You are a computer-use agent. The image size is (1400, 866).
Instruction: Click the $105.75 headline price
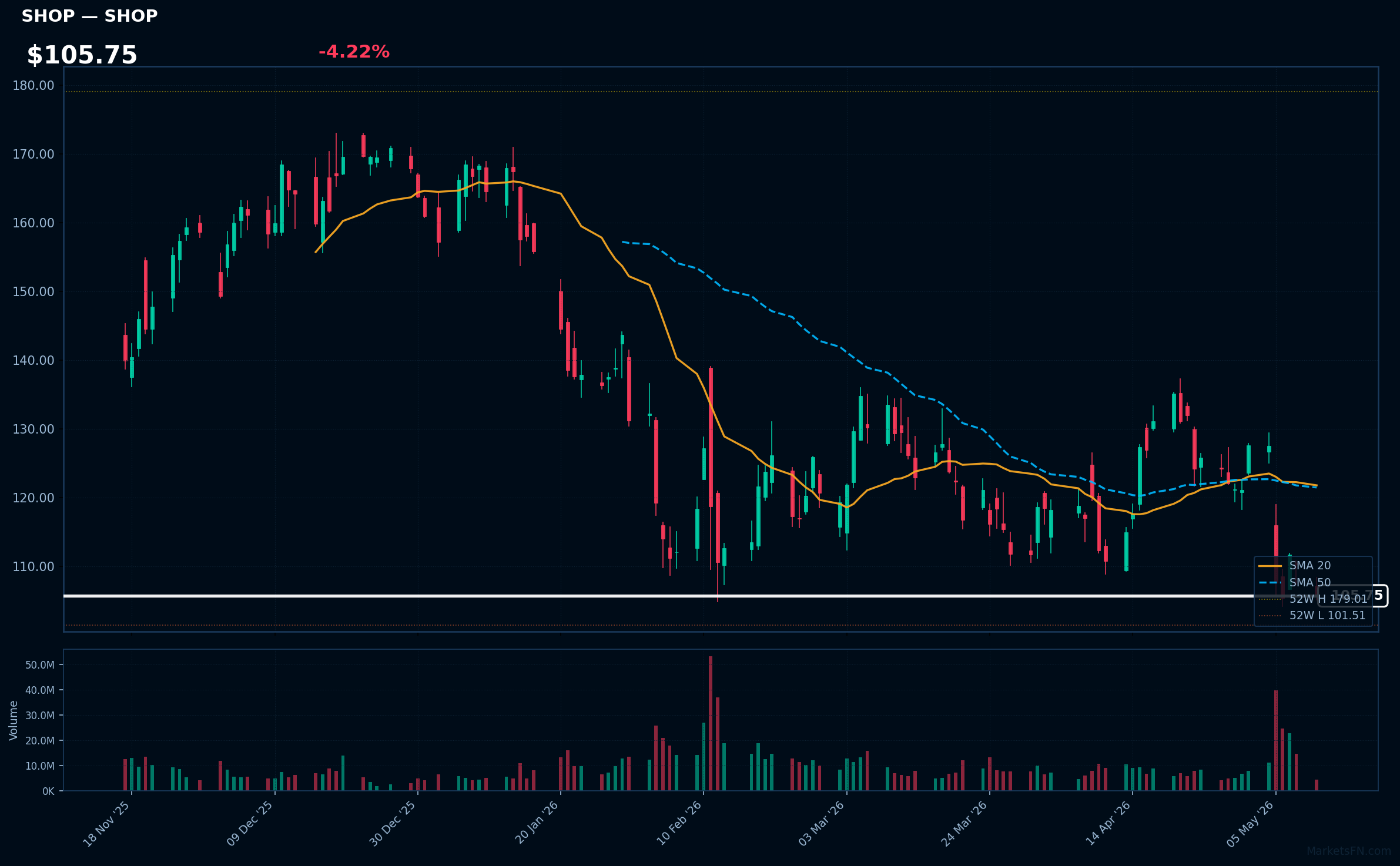coord(82,55)
